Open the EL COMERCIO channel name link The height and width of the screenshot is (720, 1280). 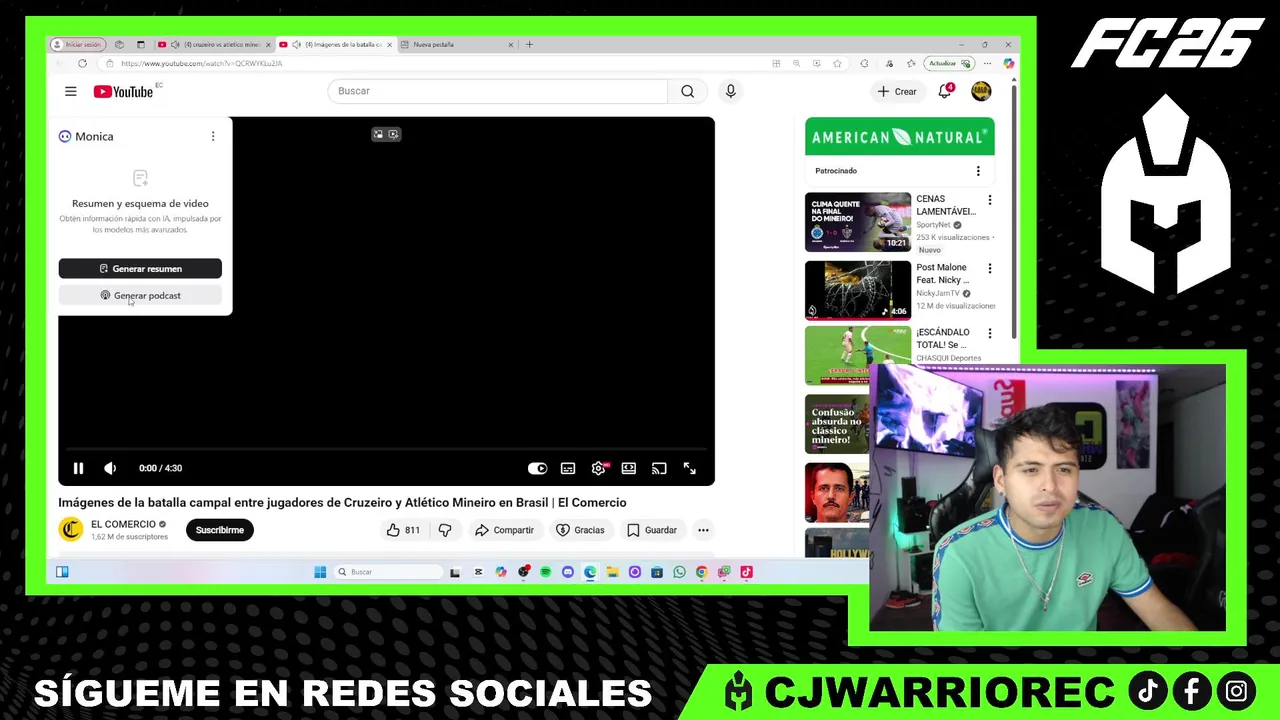[123, 524]
